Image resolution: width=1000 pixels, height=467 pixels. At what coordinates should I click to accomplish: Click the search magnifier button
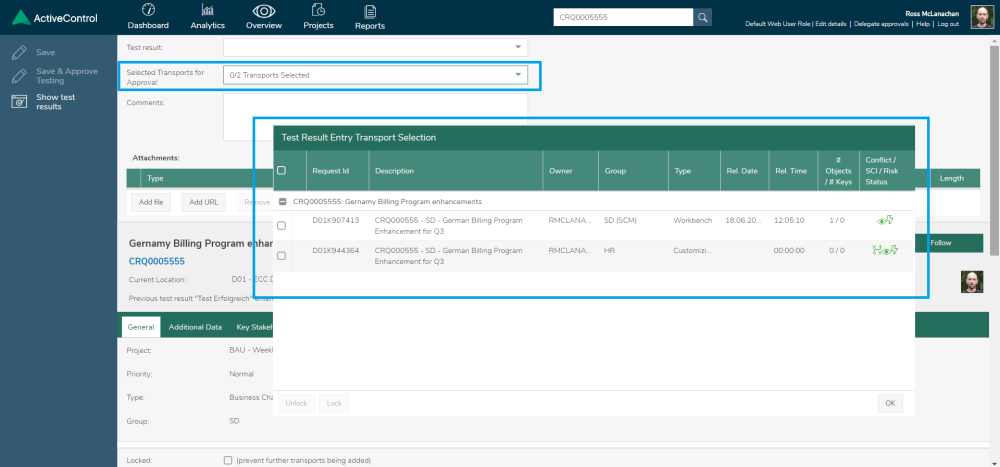[x=702, y=17]
